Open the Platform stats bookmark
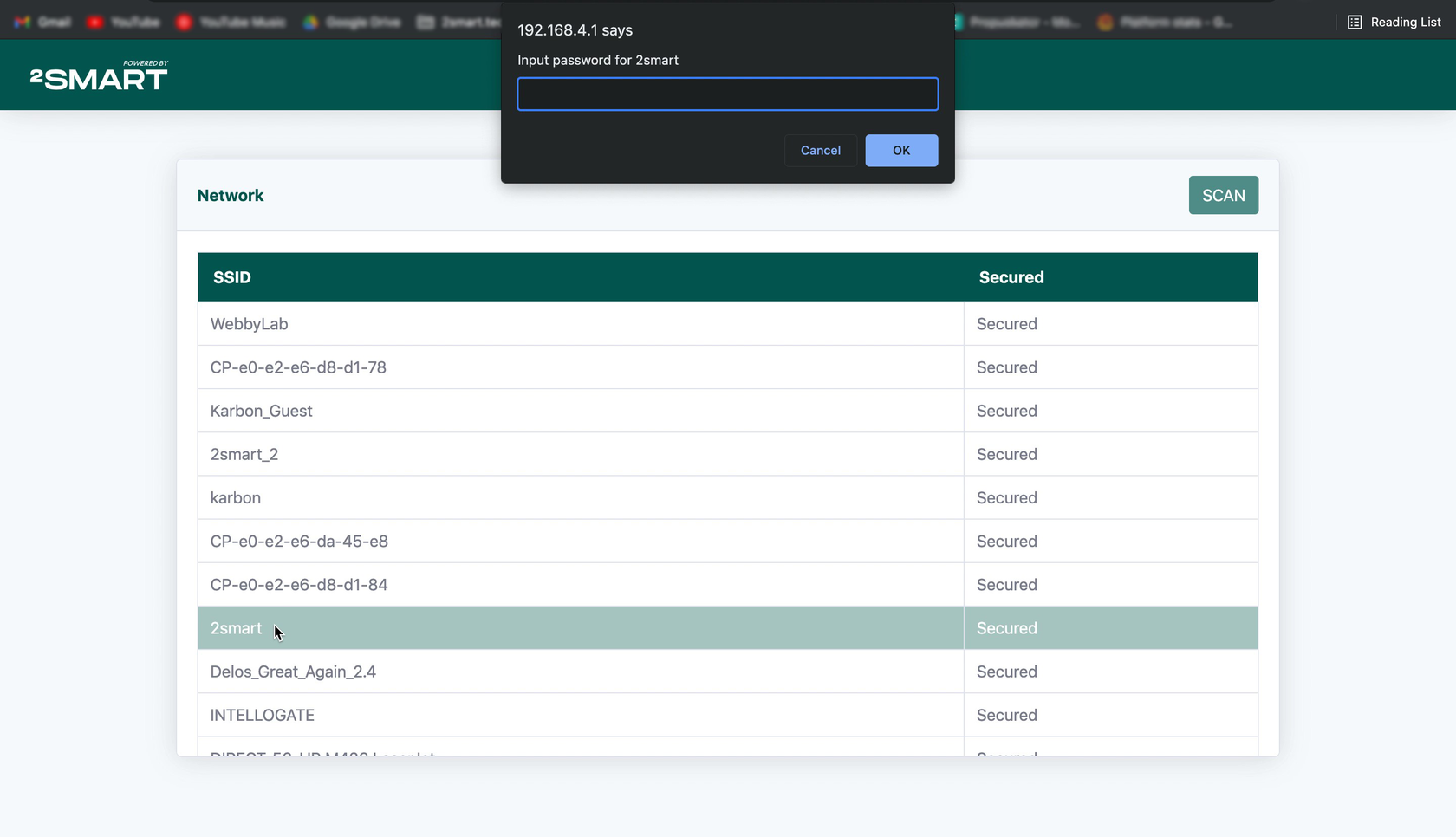Screen dimensions: 1456x837 pos(1165,22)
